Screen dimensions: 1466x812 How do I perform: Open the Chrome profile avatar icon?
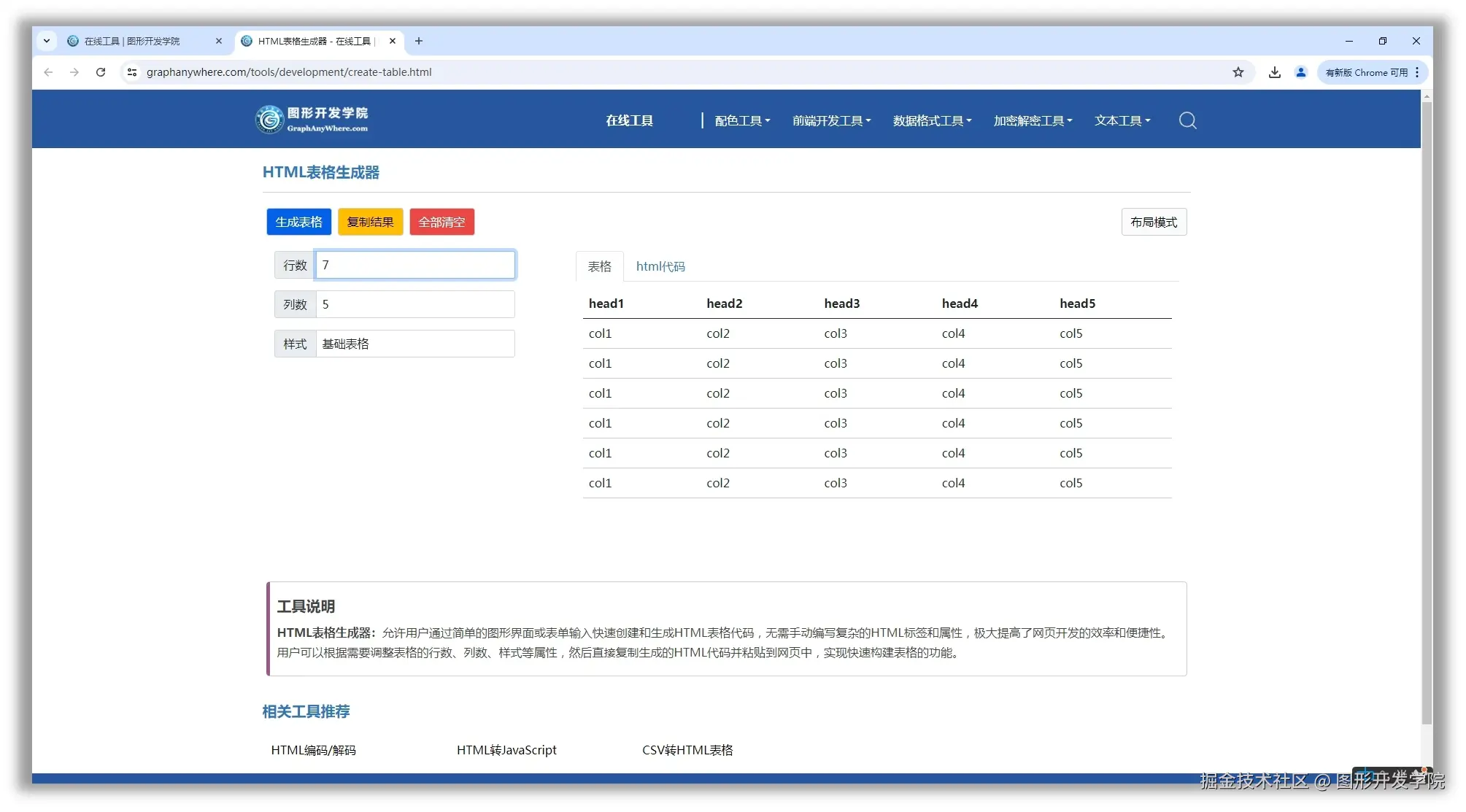1300,72
